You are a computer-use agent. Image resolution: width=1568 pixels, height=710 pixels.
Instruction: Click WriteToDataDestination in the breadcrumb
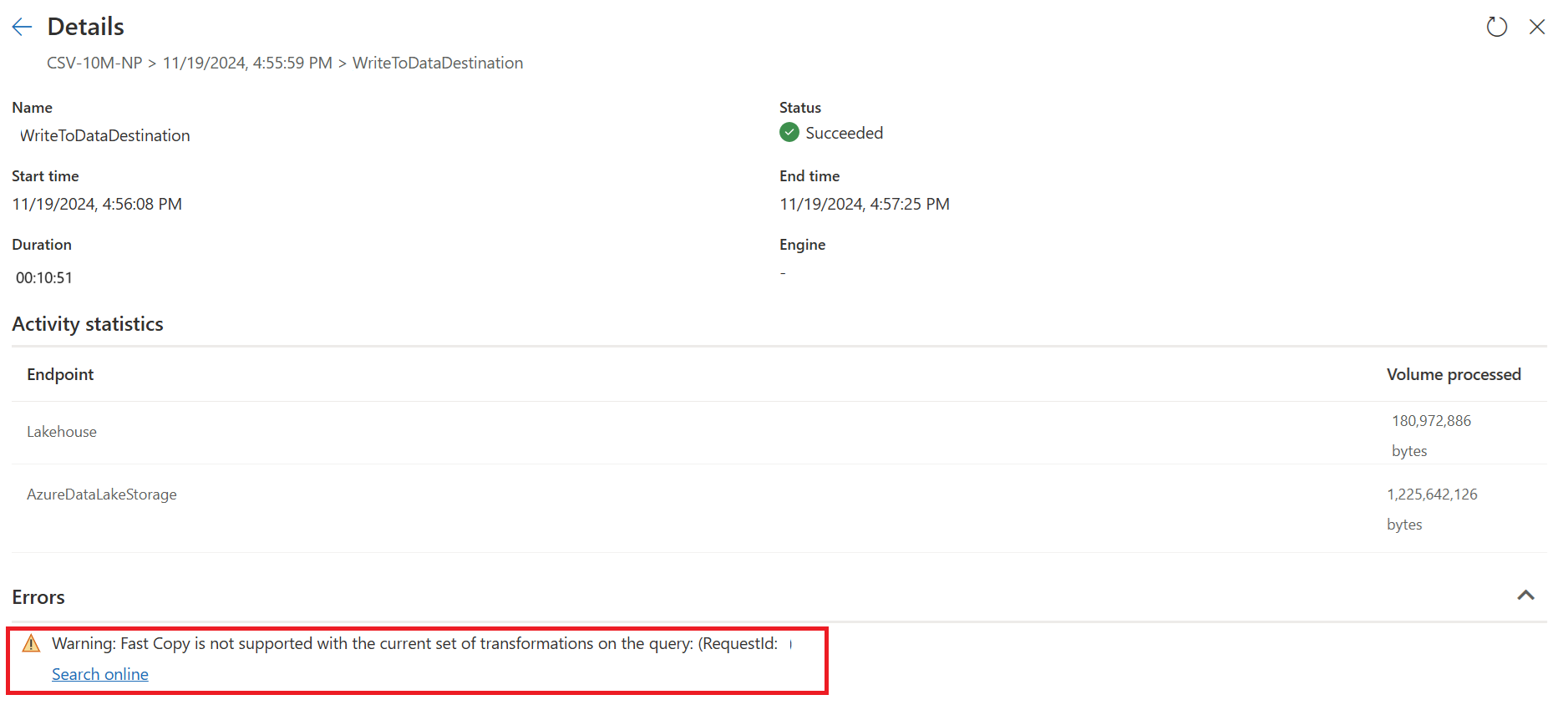pos(438,63)
